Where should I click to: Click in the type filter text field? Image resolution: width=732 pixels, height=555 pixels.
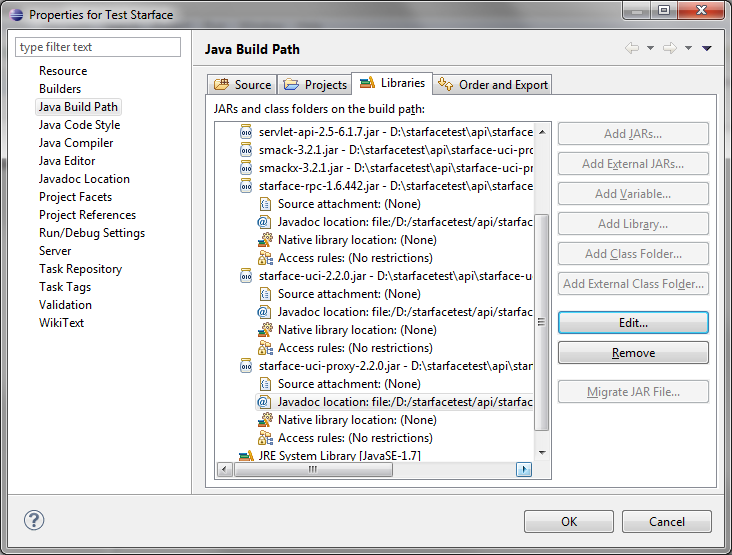98,47
